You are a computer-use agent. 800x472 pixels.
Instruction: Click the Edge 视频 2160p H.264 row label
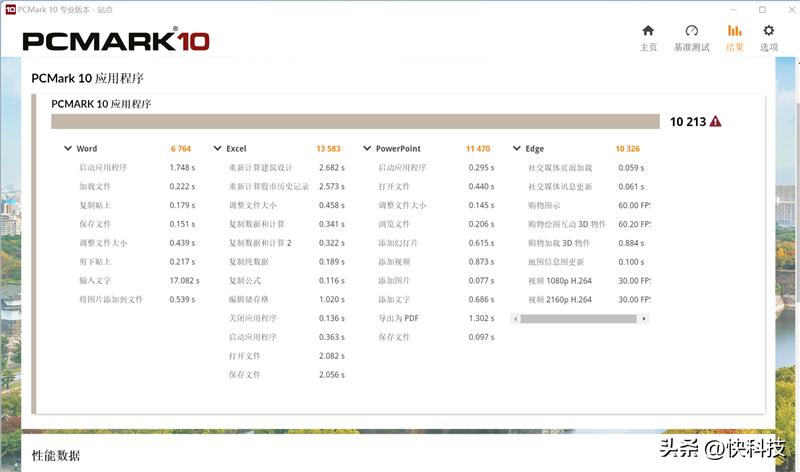coord(560,300)
